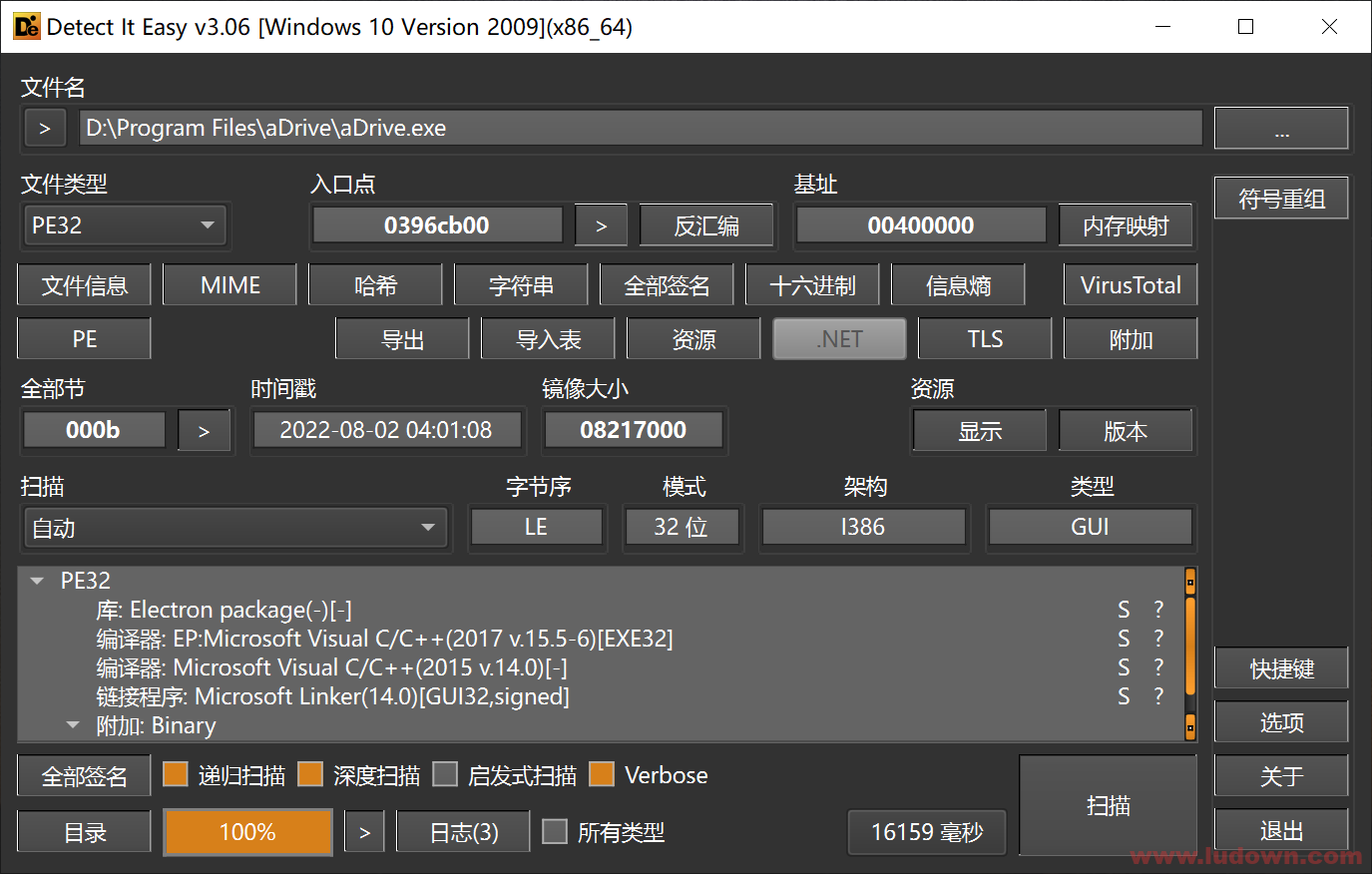Click the Detect It Easy title bar icon
Image resolution: width=1372 pixels, height=874 pixels.
click(x=27, y=27)
